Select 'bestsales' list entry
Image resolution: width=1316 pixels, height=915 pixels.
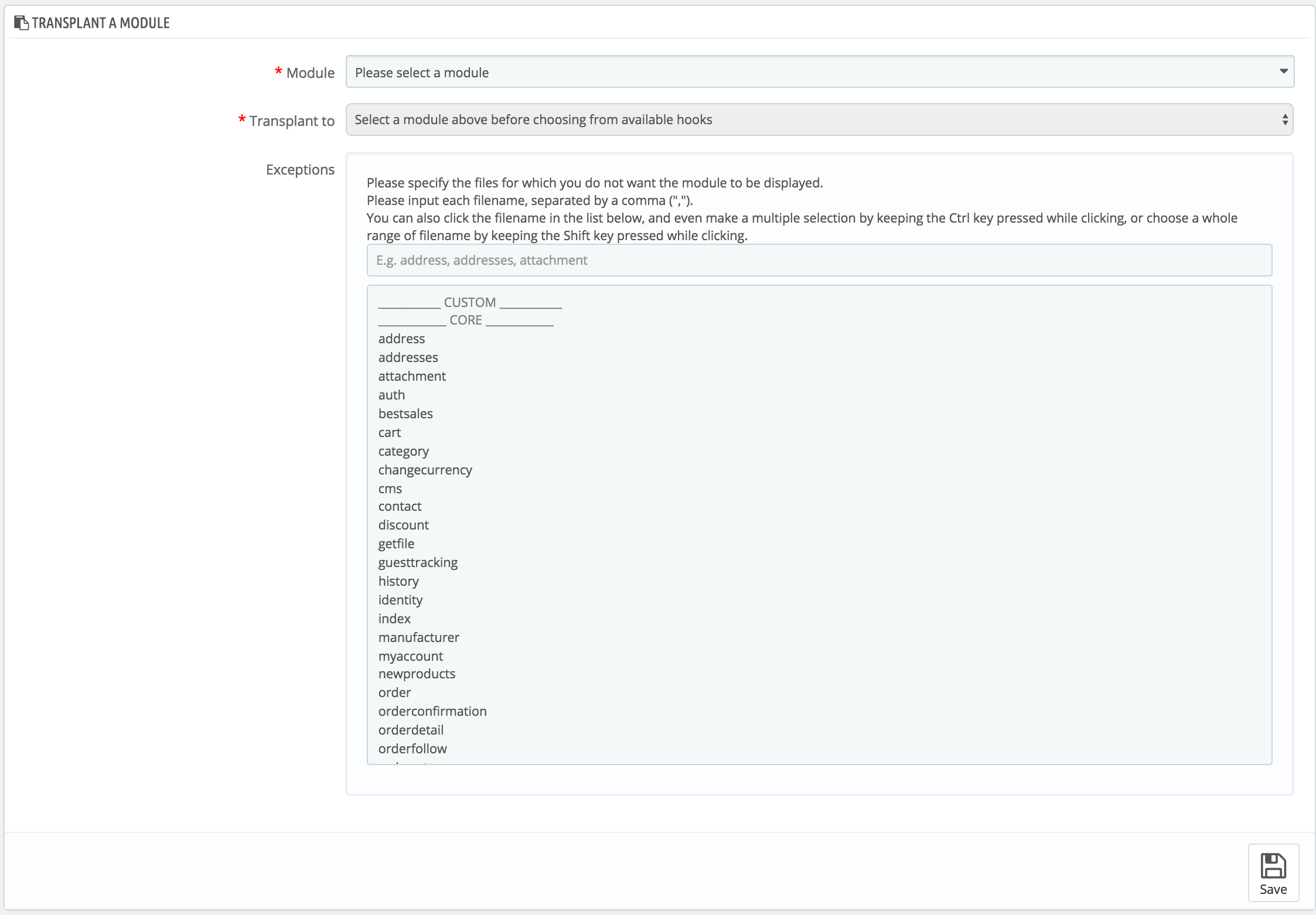[405, 414]
